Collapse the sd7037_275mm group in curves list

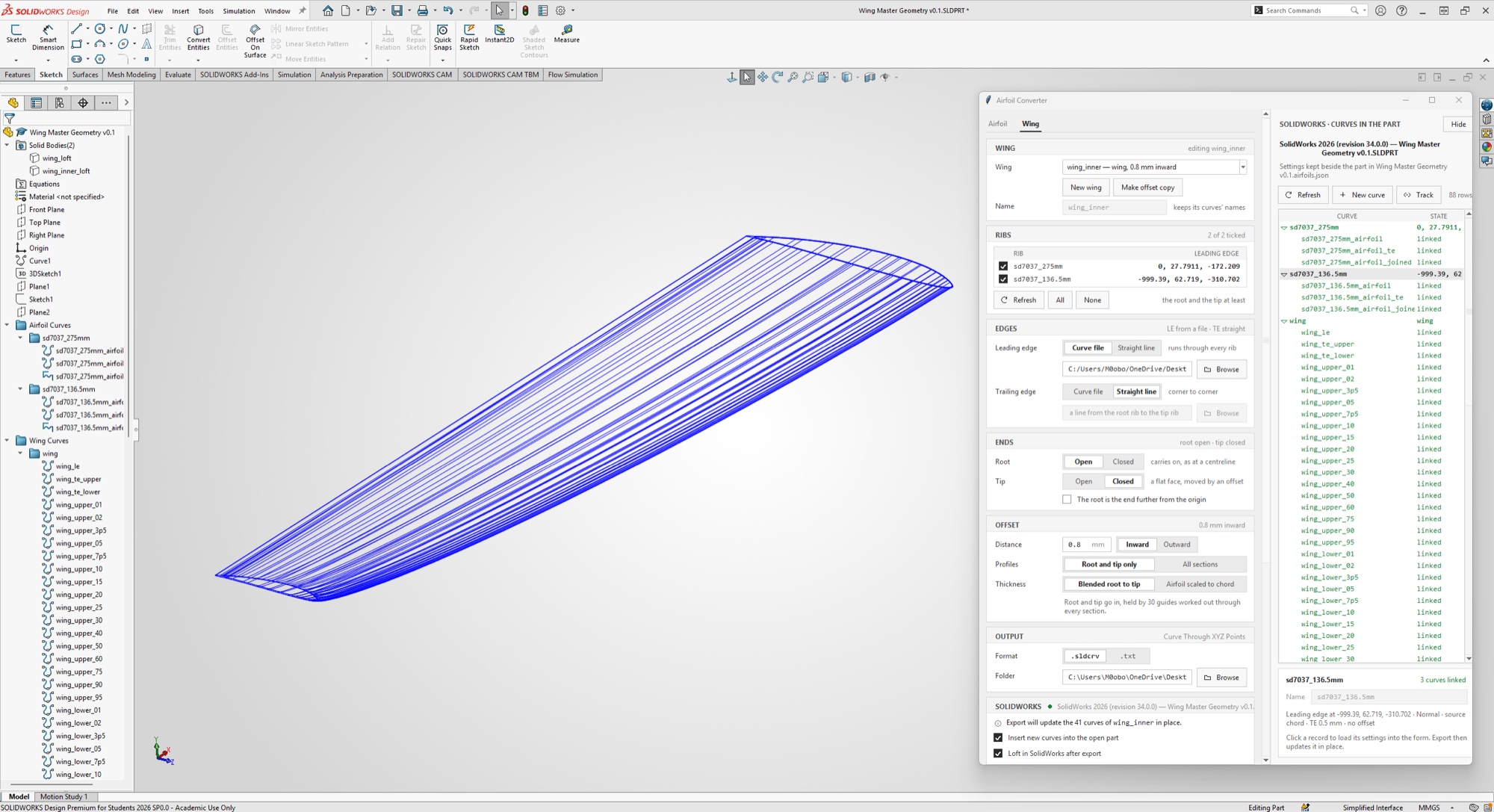1284,228
